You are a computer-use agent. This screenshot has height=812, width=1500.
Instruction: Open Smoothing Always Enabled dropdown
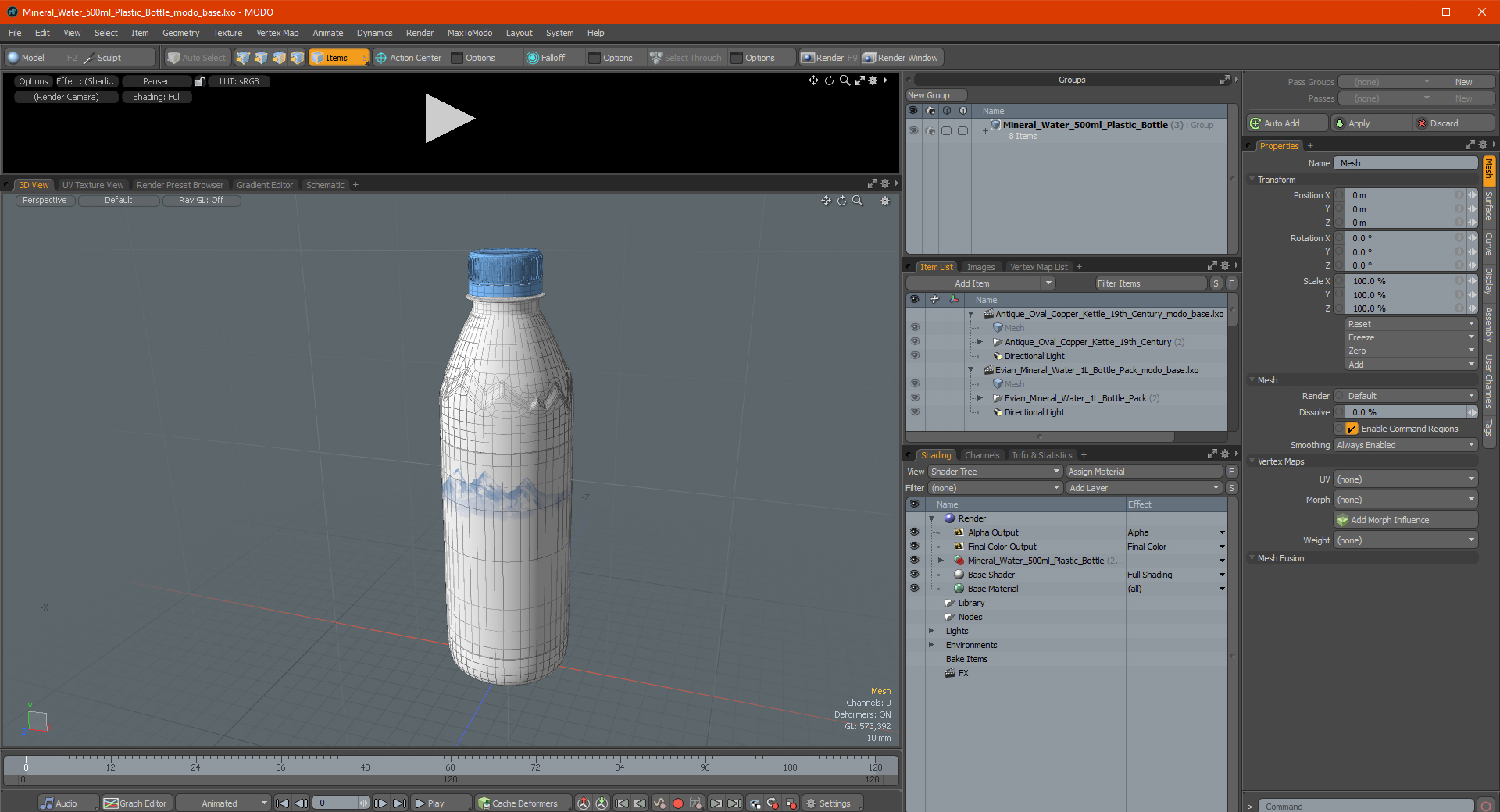point(1405,445)
